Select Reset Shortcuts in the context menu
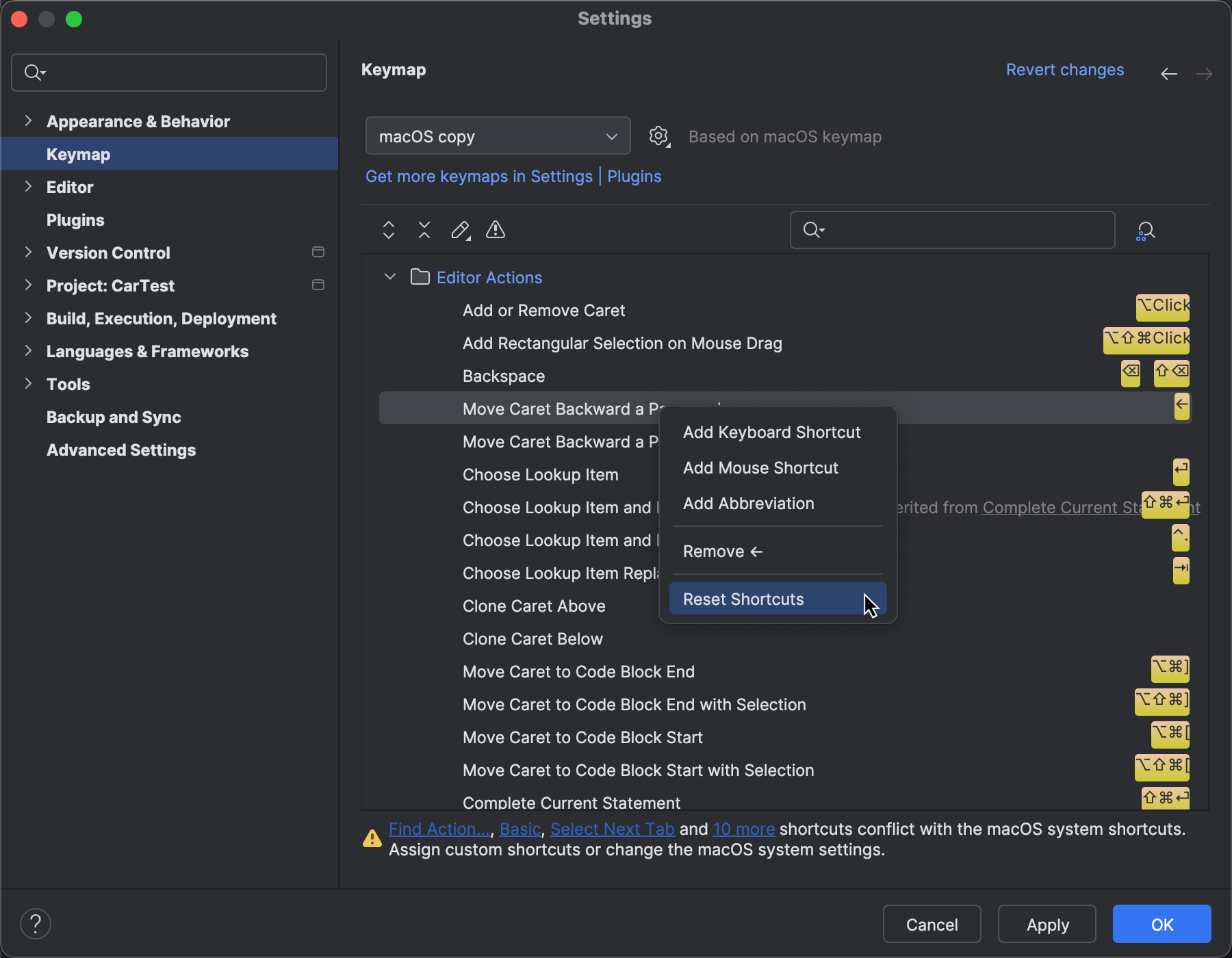Image resolution: width=1232 pixels, height=958 pixels. [743, 599]
